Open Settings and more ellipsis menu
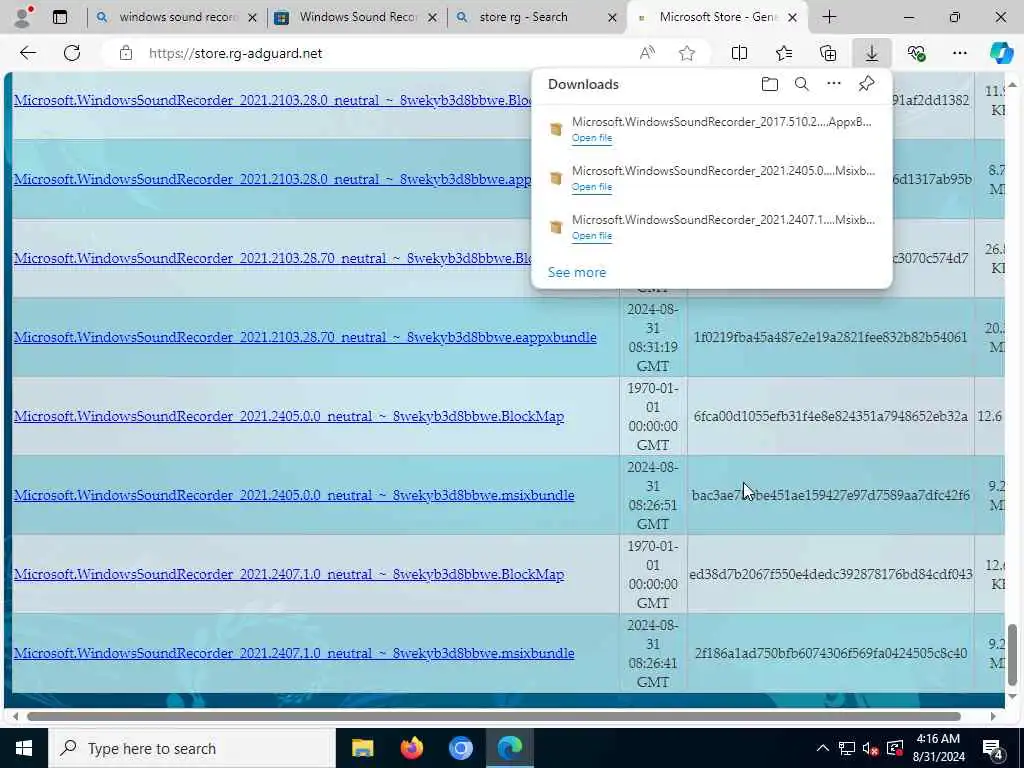Screen dimensions: 1024x768 point(959,53)
